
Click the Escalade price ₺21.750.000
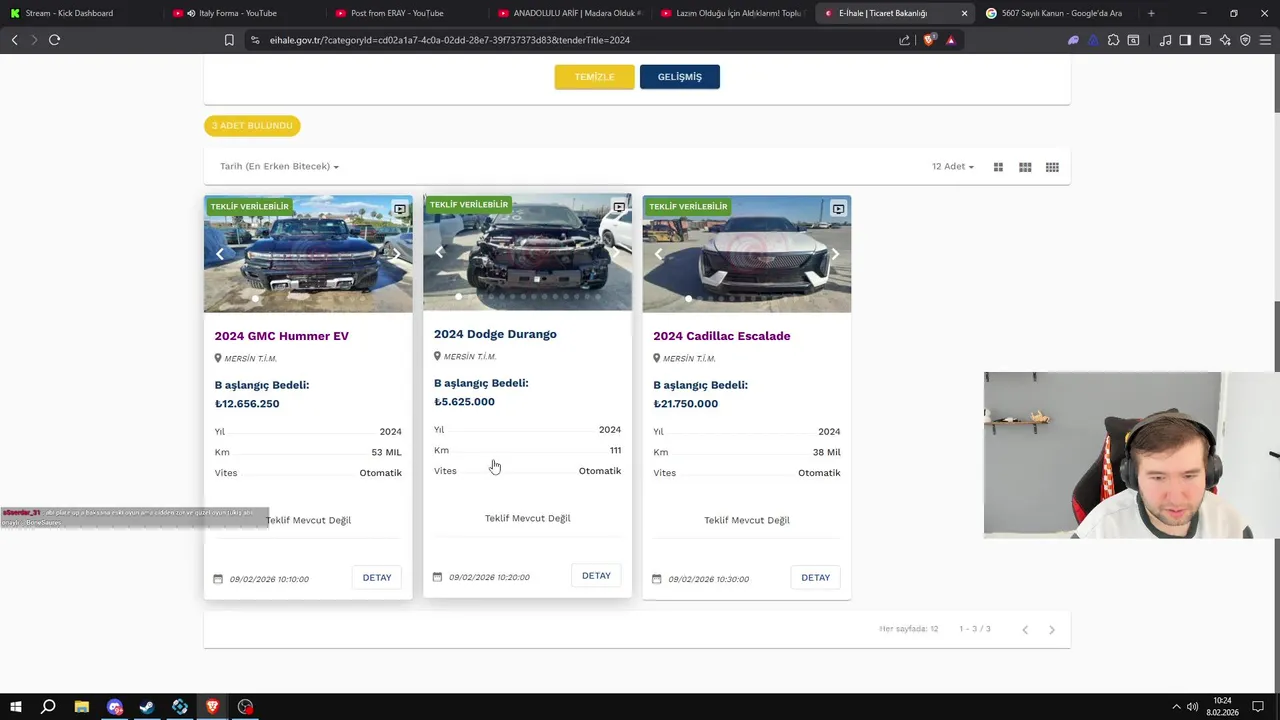[685, 404]
